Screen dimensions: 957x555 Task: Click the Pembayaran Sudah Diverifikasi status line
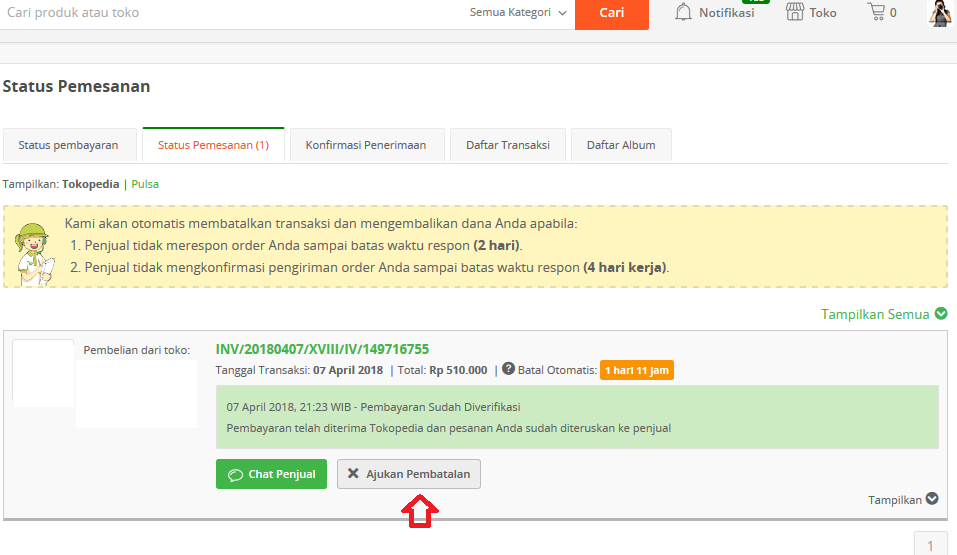click(374, 407)
